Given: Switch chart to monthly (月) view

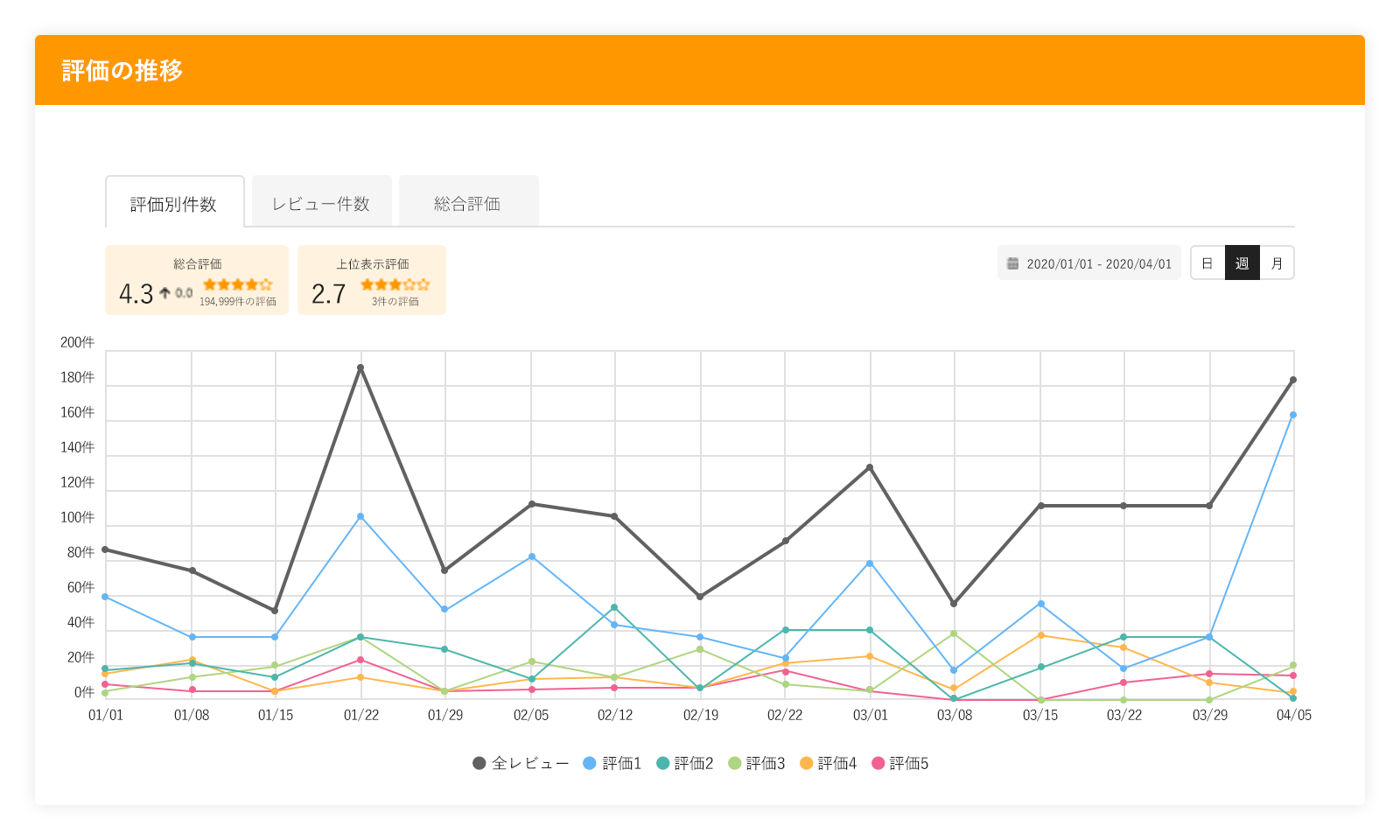Looking at the screenshot, I should (1277, 263).
